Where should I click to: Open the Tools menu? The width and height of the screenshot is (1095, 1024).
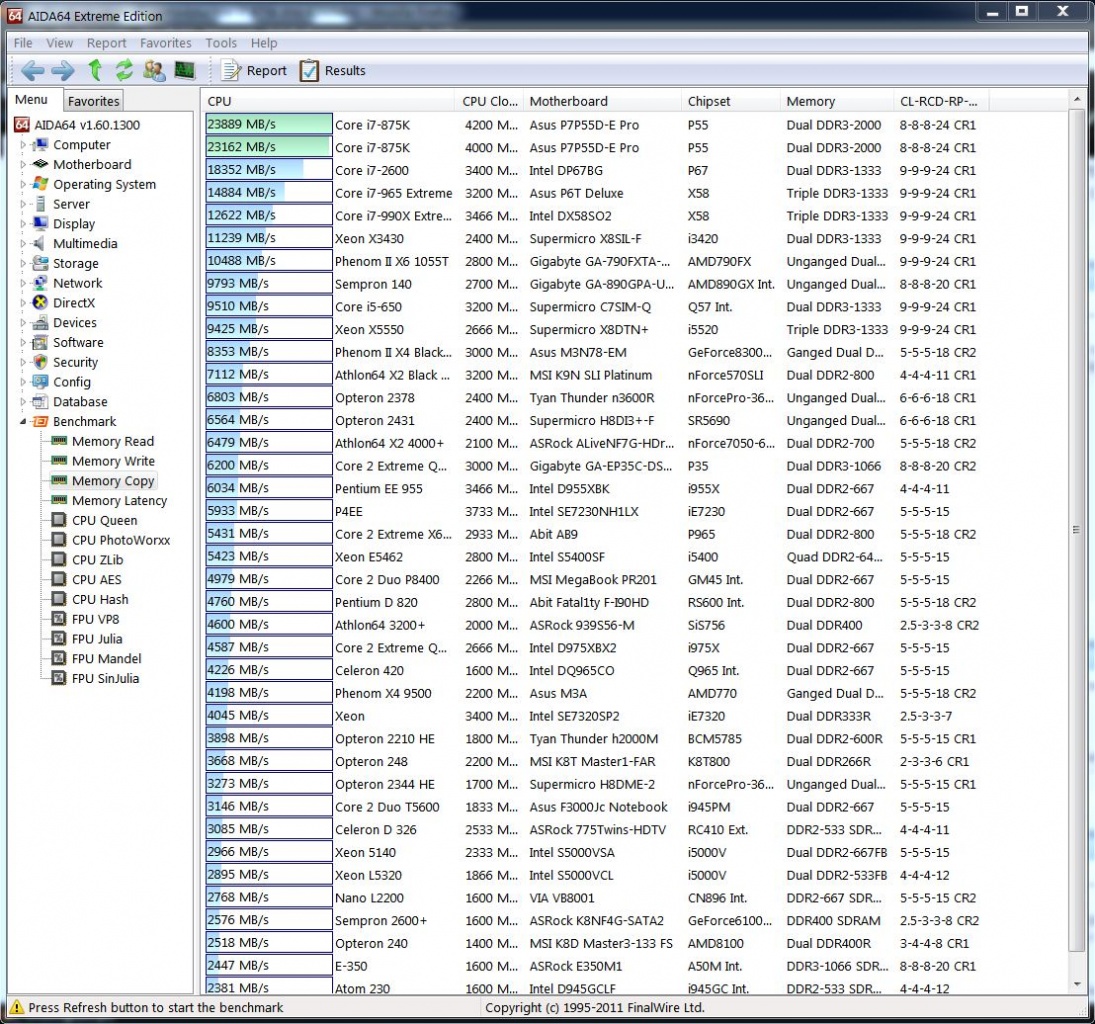coord(221,43)
